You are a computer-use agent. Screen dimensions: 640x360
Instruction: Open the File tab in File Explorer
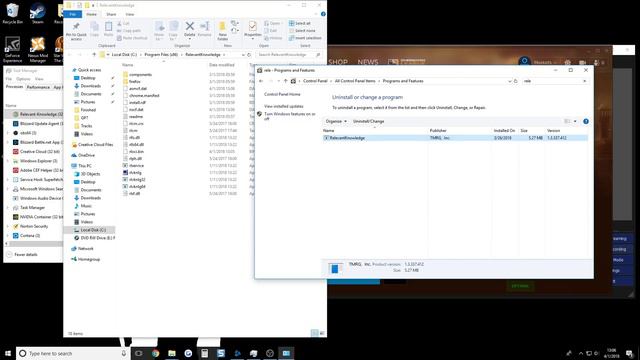73,14
